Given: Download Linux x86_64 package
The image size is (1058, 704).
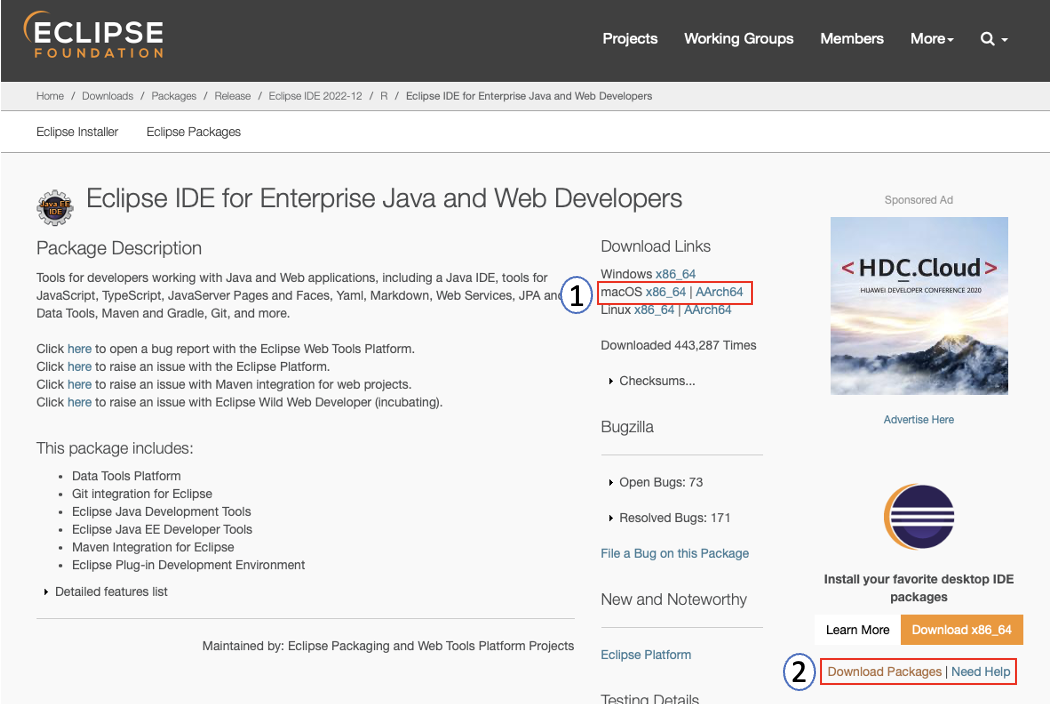Looking at the screenshot, I should 654,310.
